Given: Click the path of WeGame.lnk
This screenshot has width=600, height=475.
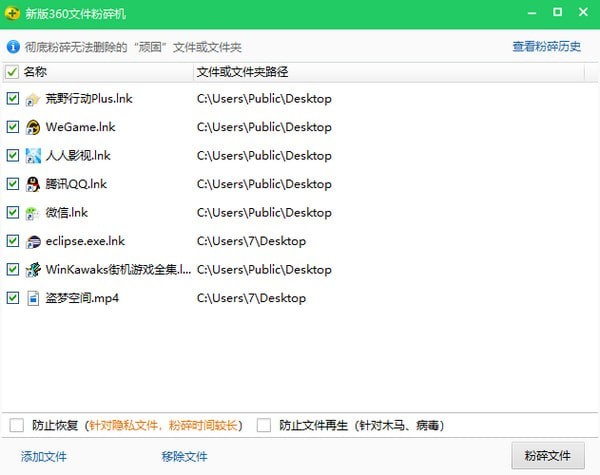Looking at the screenshot, I should point(264,127).
